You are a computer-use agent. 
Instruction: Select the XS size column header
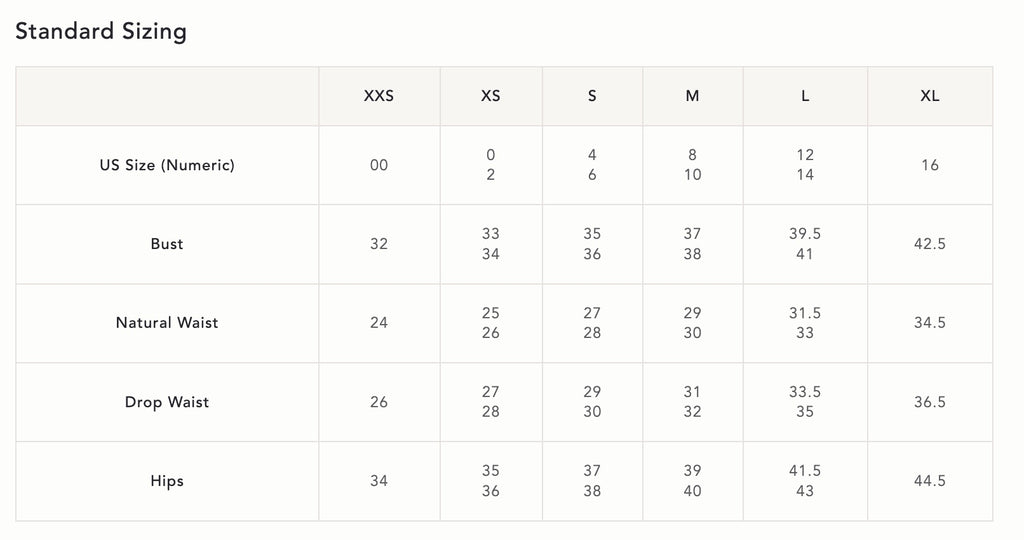click(x=490, y=96)
